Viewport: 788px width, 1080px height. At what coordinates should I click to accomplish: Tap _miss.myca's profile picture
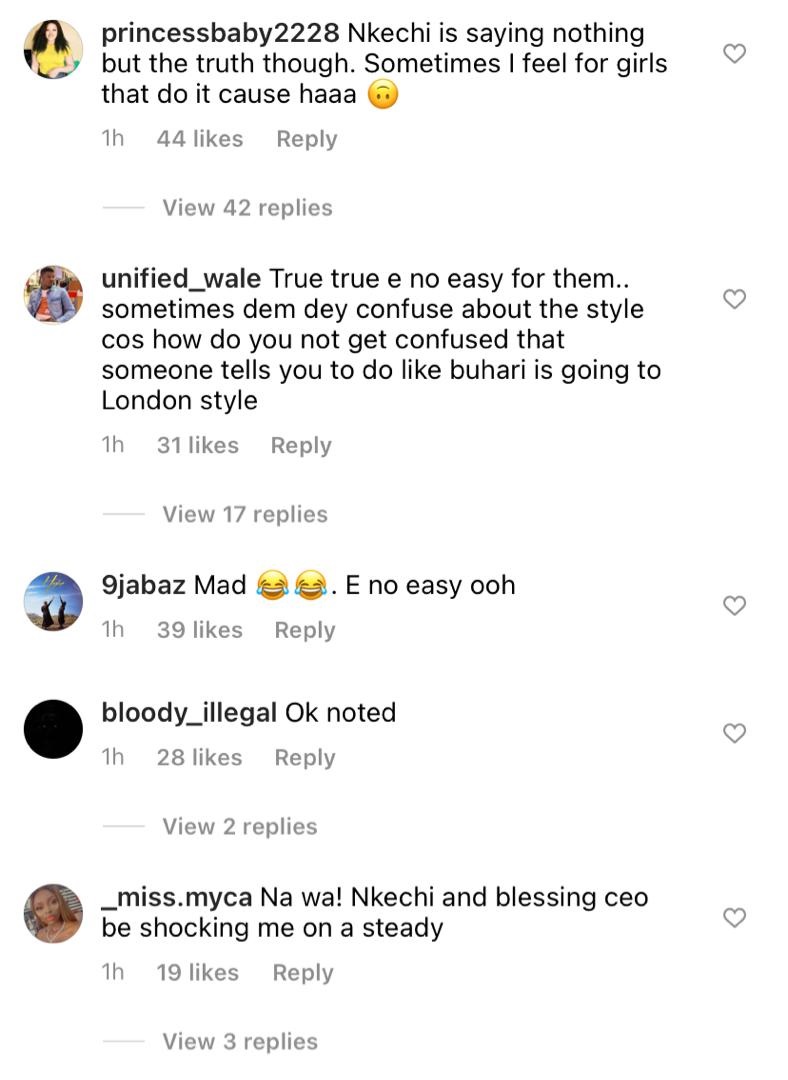click(x=53, y=912)
